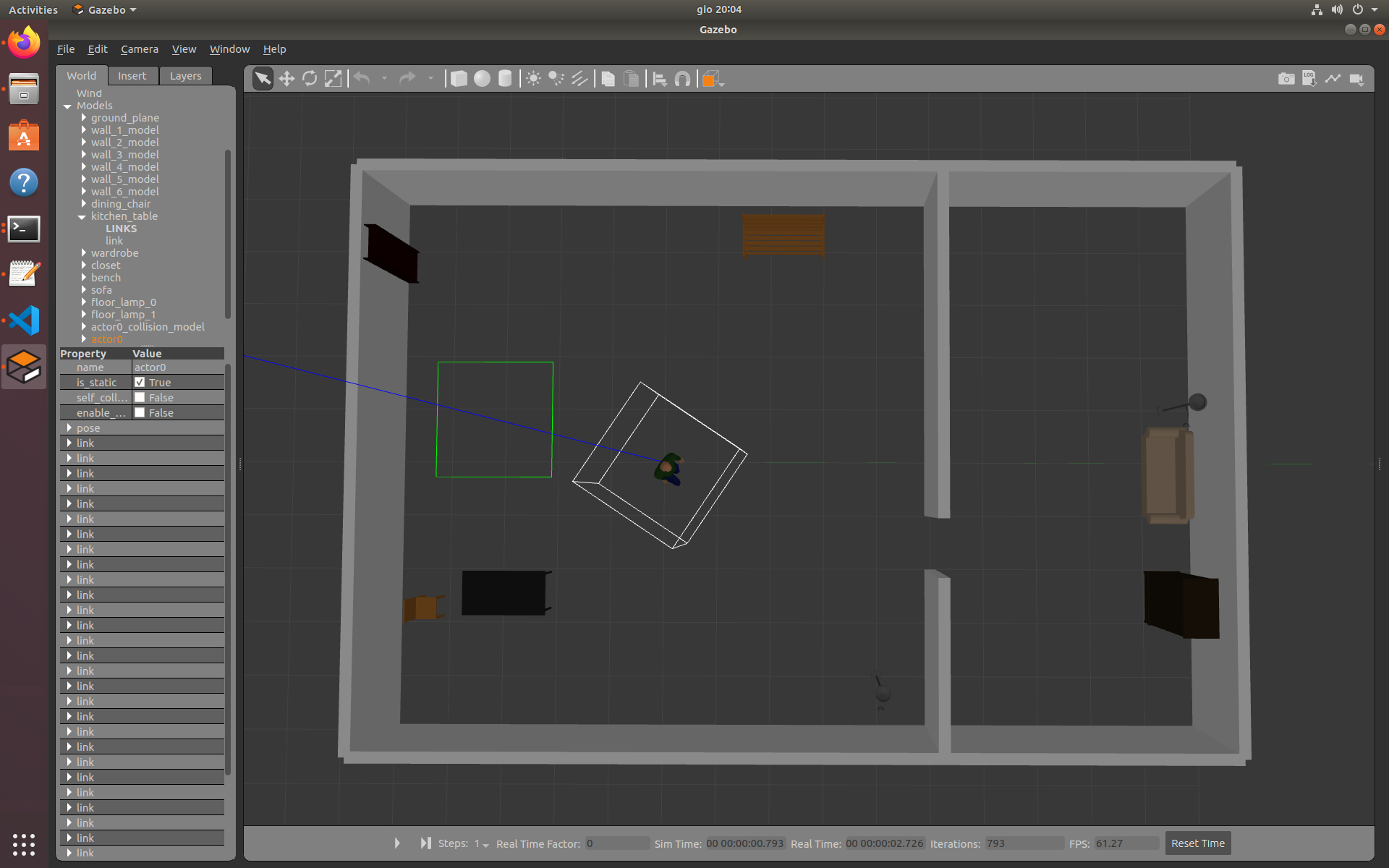Select the link under kitchen_table LINKS

pos(114,241)
